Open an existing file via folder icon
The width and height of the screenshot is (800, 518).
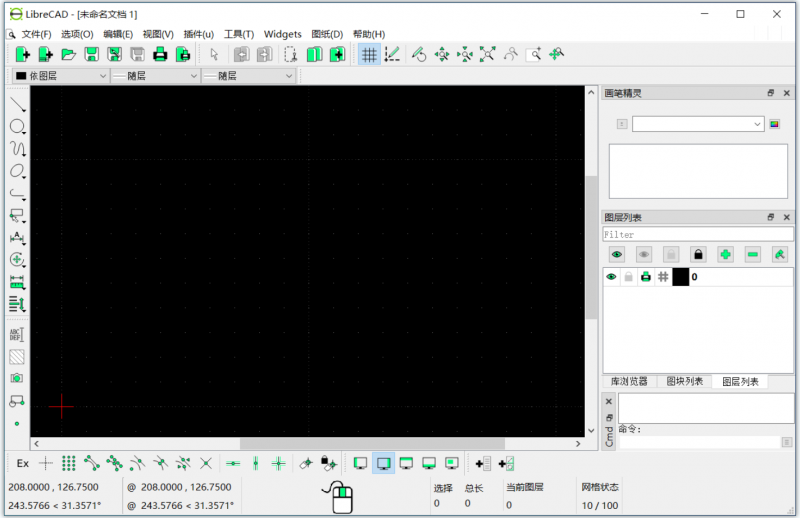(68, 55)
